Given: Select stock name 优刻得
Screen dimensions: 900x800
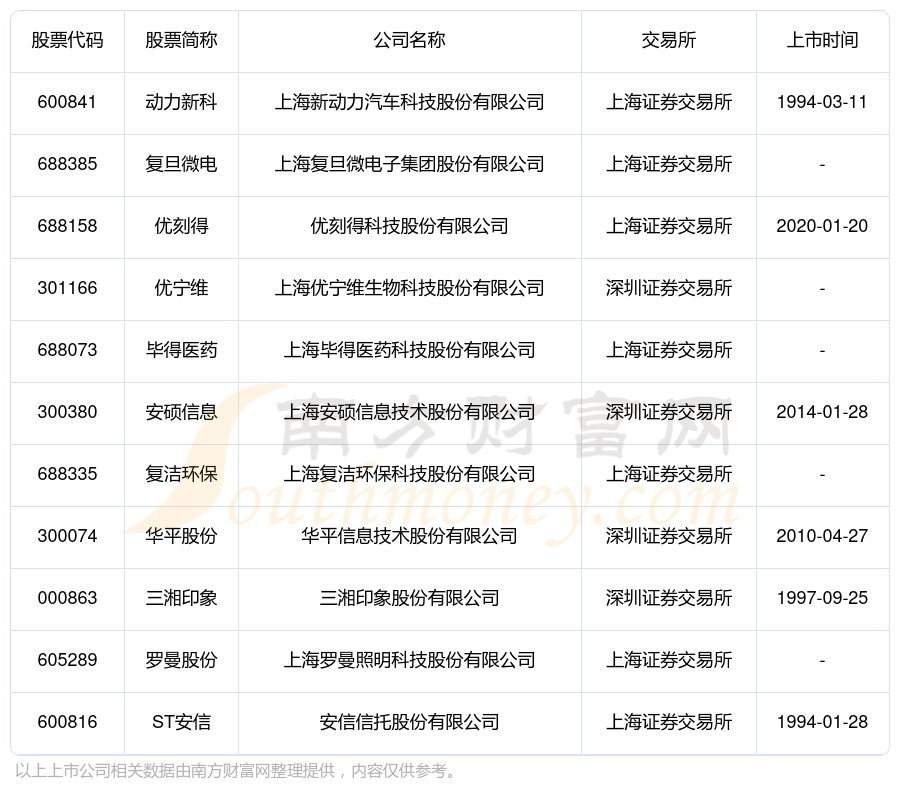Looking at the screenshot, I should pos(181,226).
